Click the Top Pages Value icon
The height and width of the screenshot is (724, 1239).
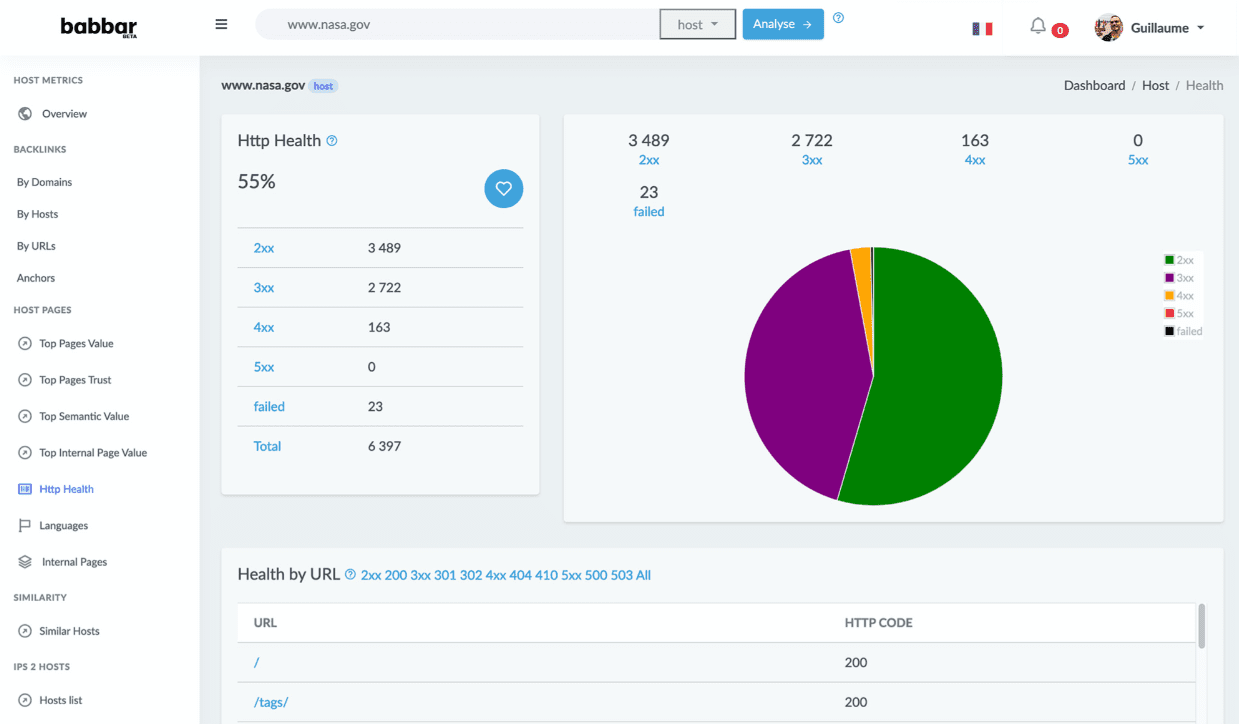click(x=24, y=343)
